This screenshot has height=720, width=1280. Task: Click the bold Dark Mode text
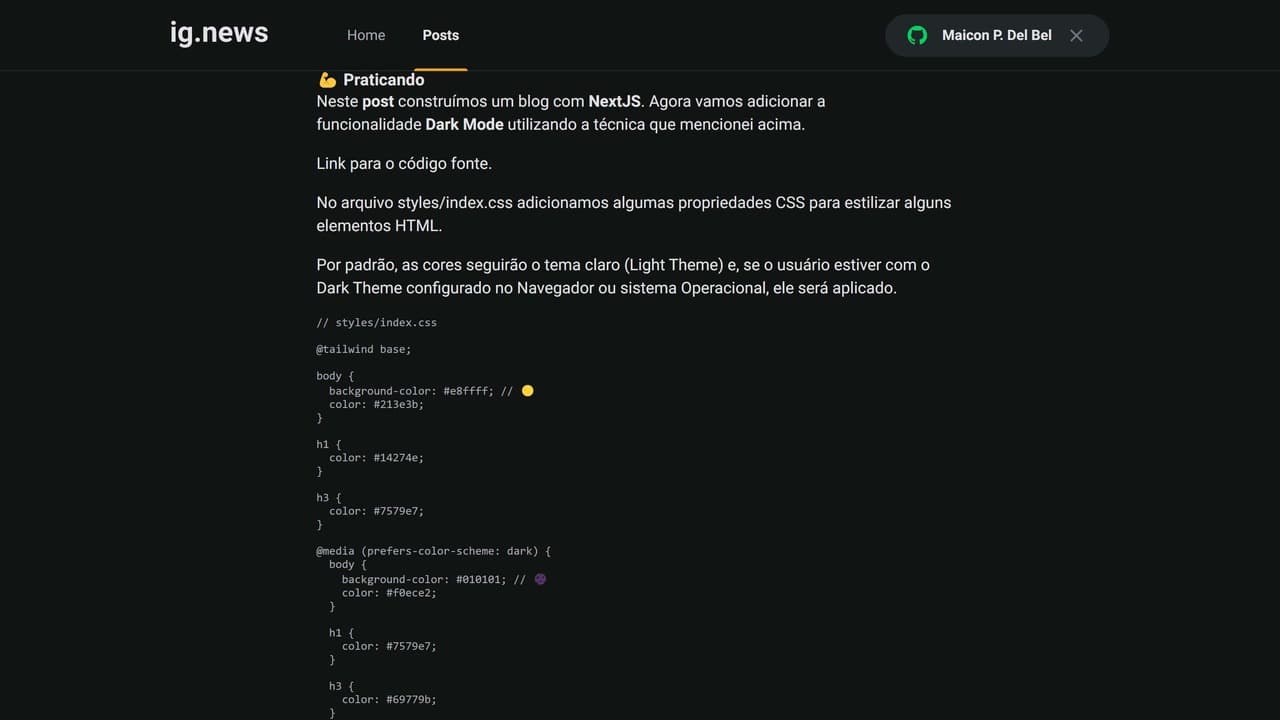pyautogui.click(x=464, y=124)
